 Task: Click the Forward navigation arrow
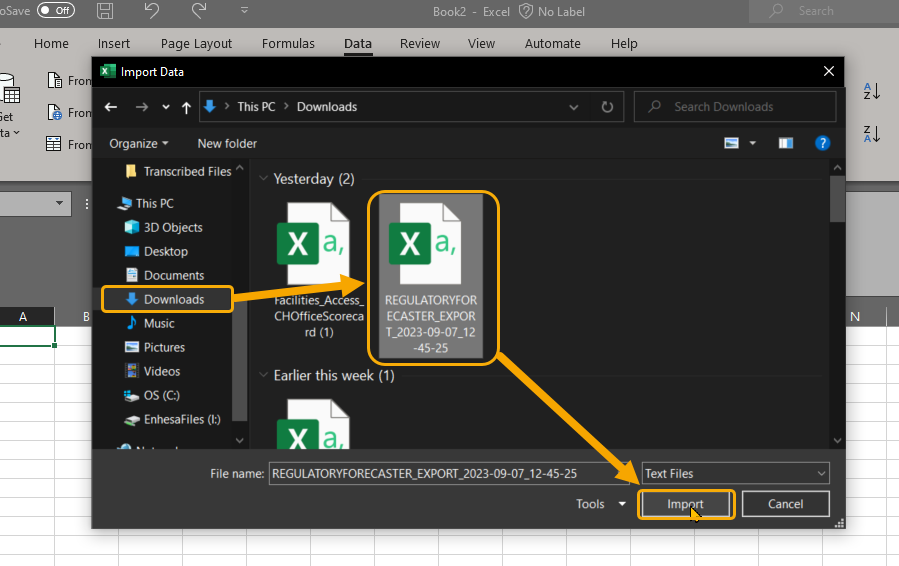142,107
